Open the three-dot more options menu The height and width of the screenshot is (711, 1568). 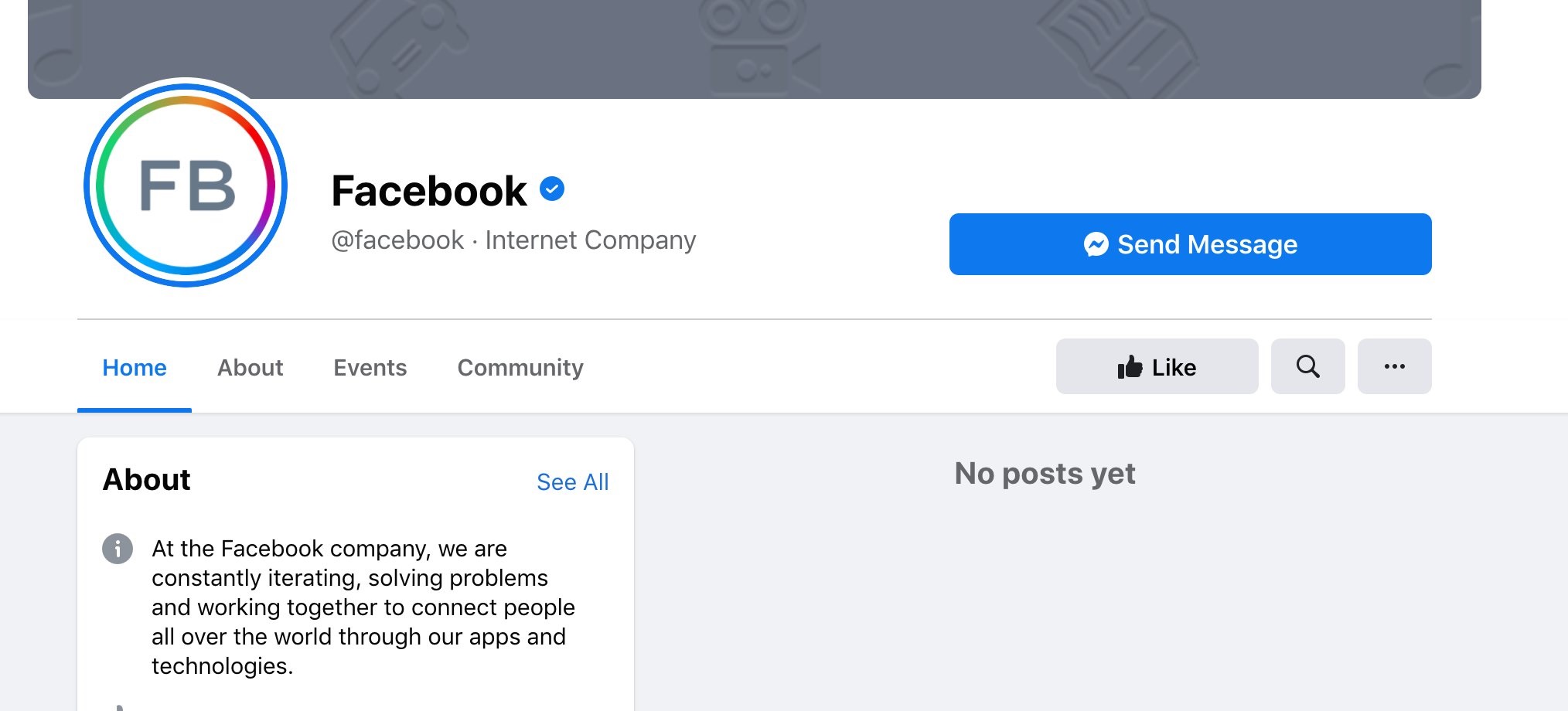1394,366
